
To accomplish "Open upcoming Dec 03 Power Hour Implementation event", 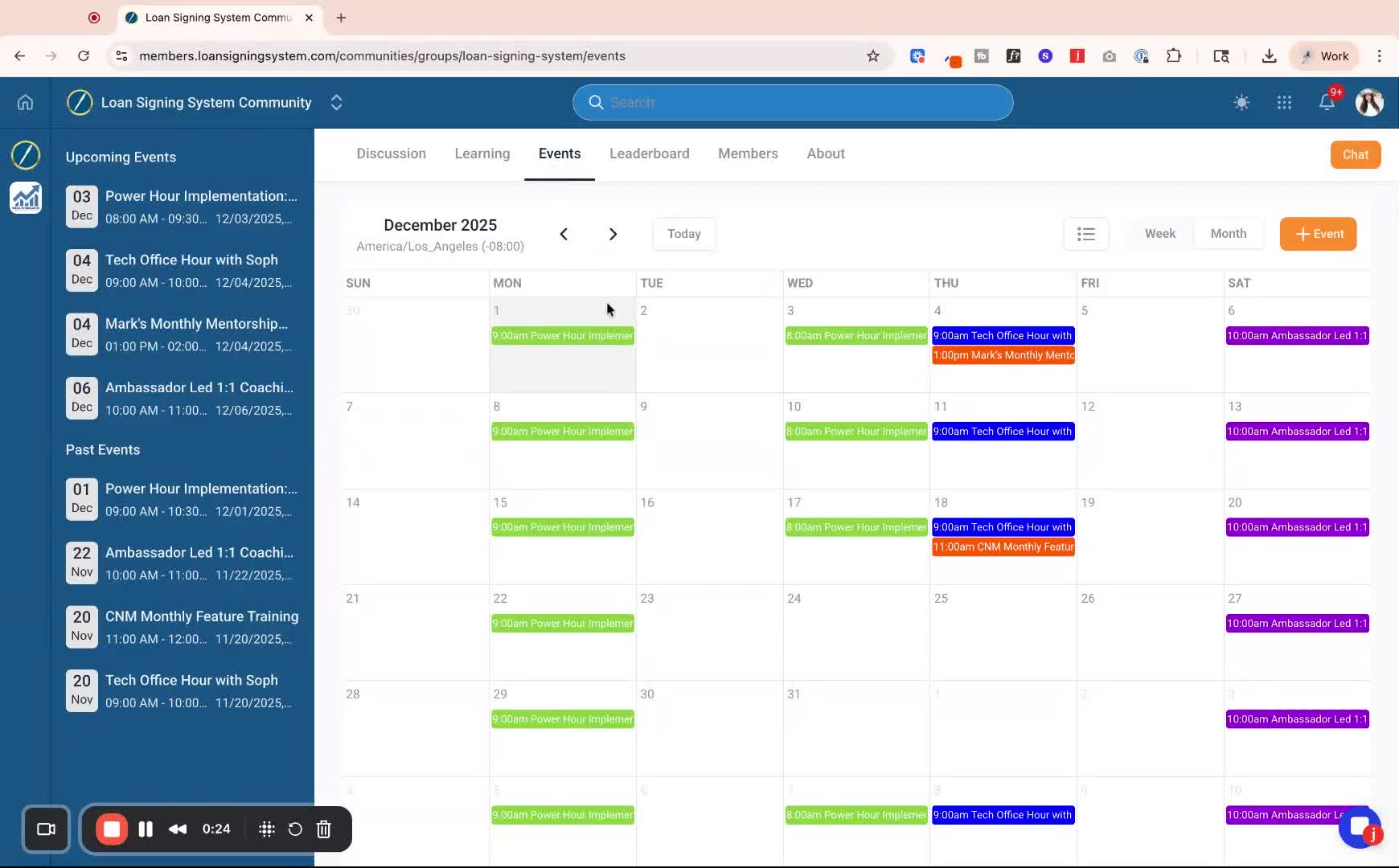I will click(183, 207).
